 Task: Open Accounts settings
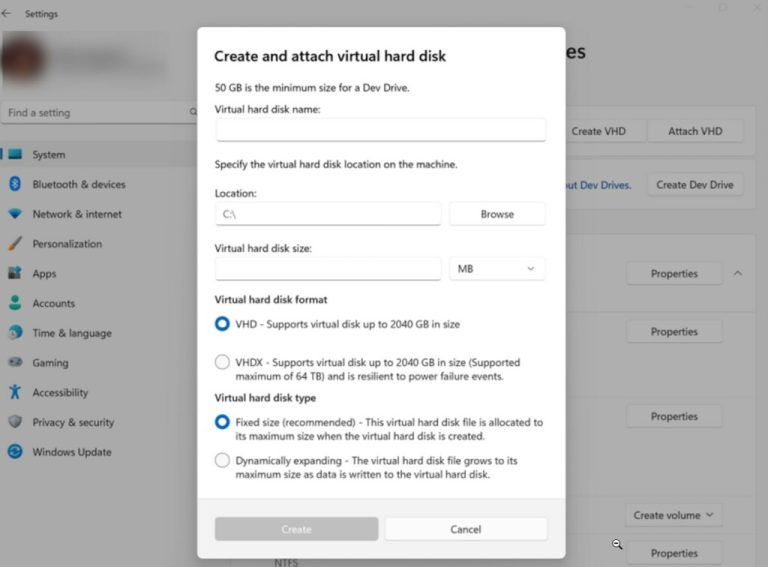tap(98, 303)
